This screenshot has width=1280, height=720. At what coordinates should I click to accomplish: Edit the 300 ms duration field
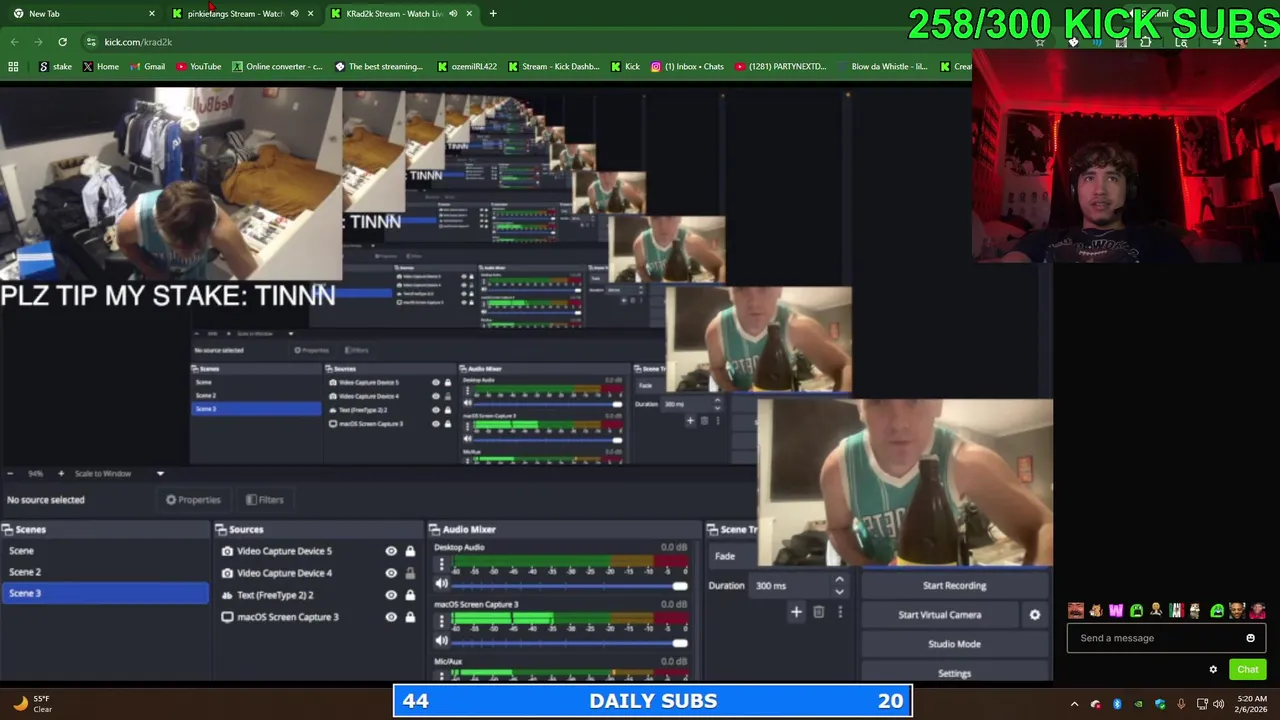click(790, 586)
